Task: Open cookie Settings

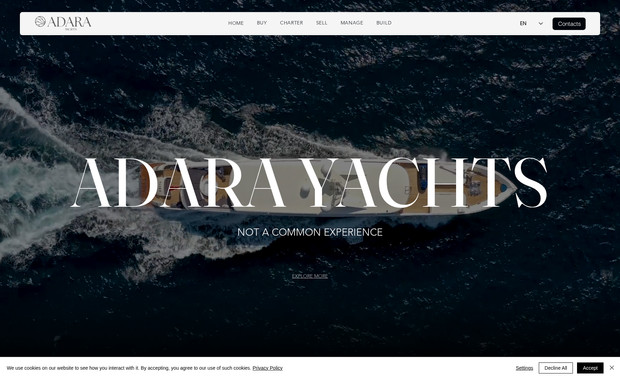Action: tap(524, 368)
